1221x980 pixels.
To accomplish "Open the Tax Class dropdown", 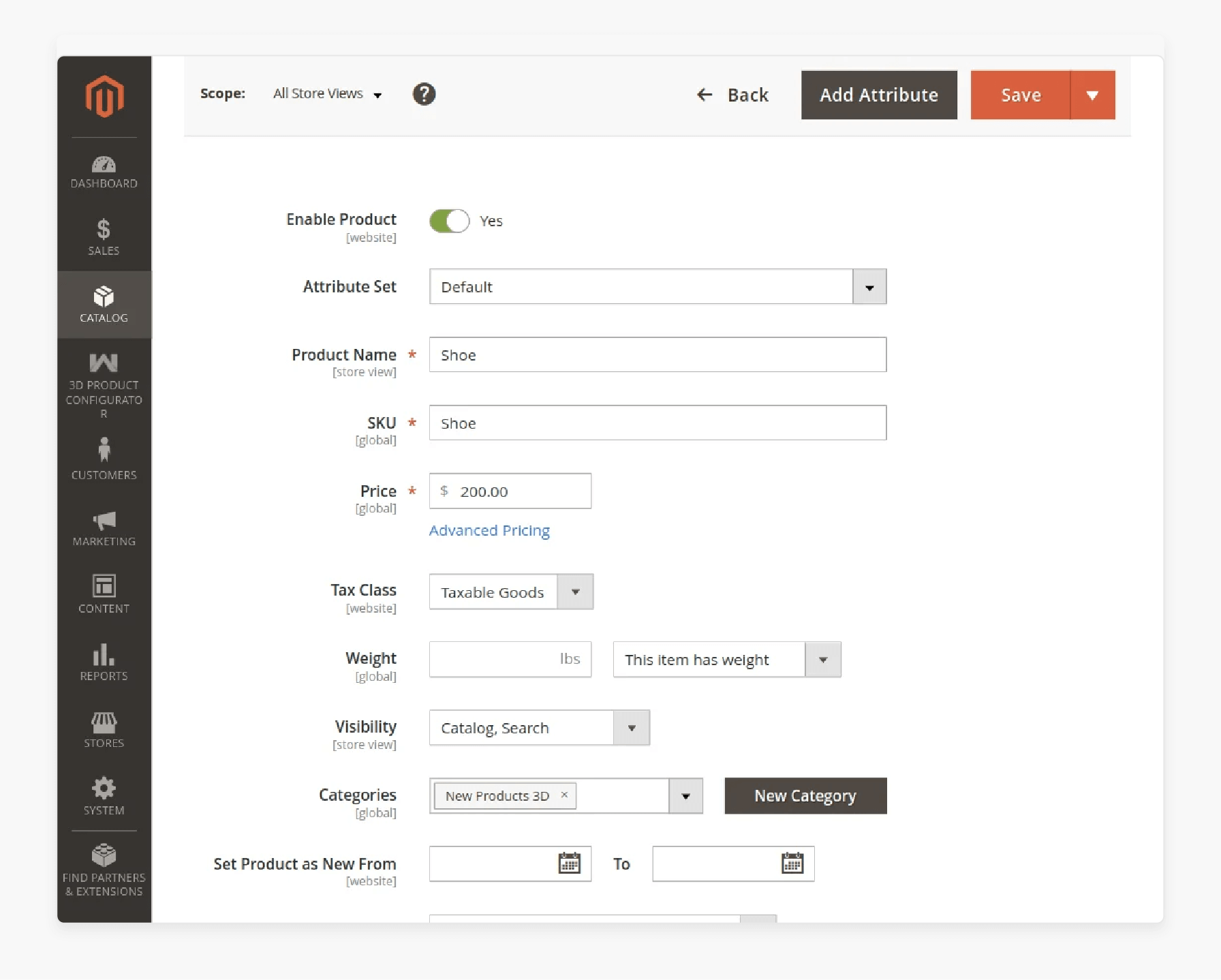I will click(x=511, y=592).
